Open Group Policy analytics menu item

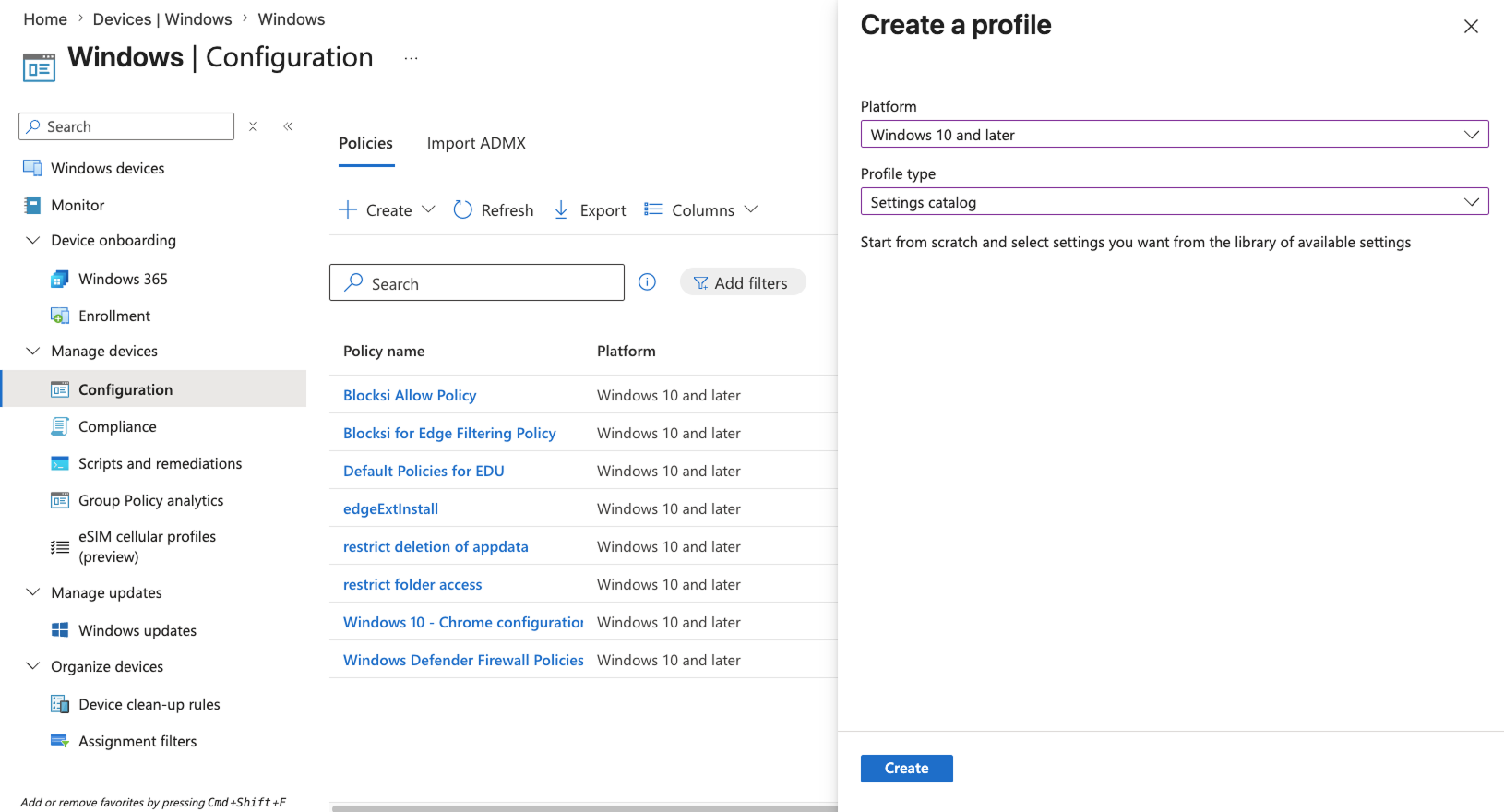point(151,500)
